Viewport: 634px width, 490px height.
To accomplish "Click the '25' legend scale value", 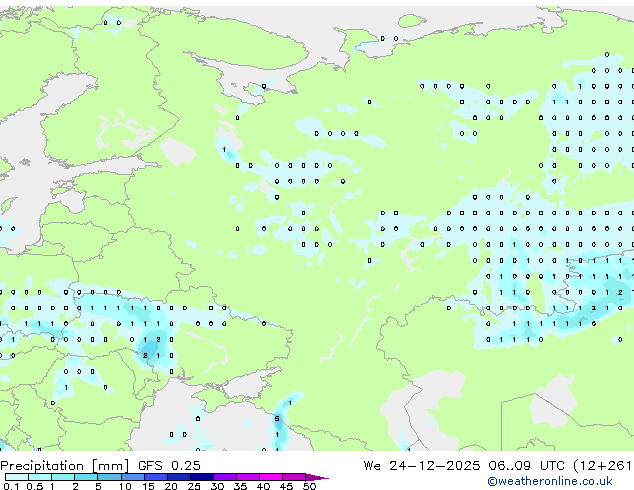I will click(194, 486).
